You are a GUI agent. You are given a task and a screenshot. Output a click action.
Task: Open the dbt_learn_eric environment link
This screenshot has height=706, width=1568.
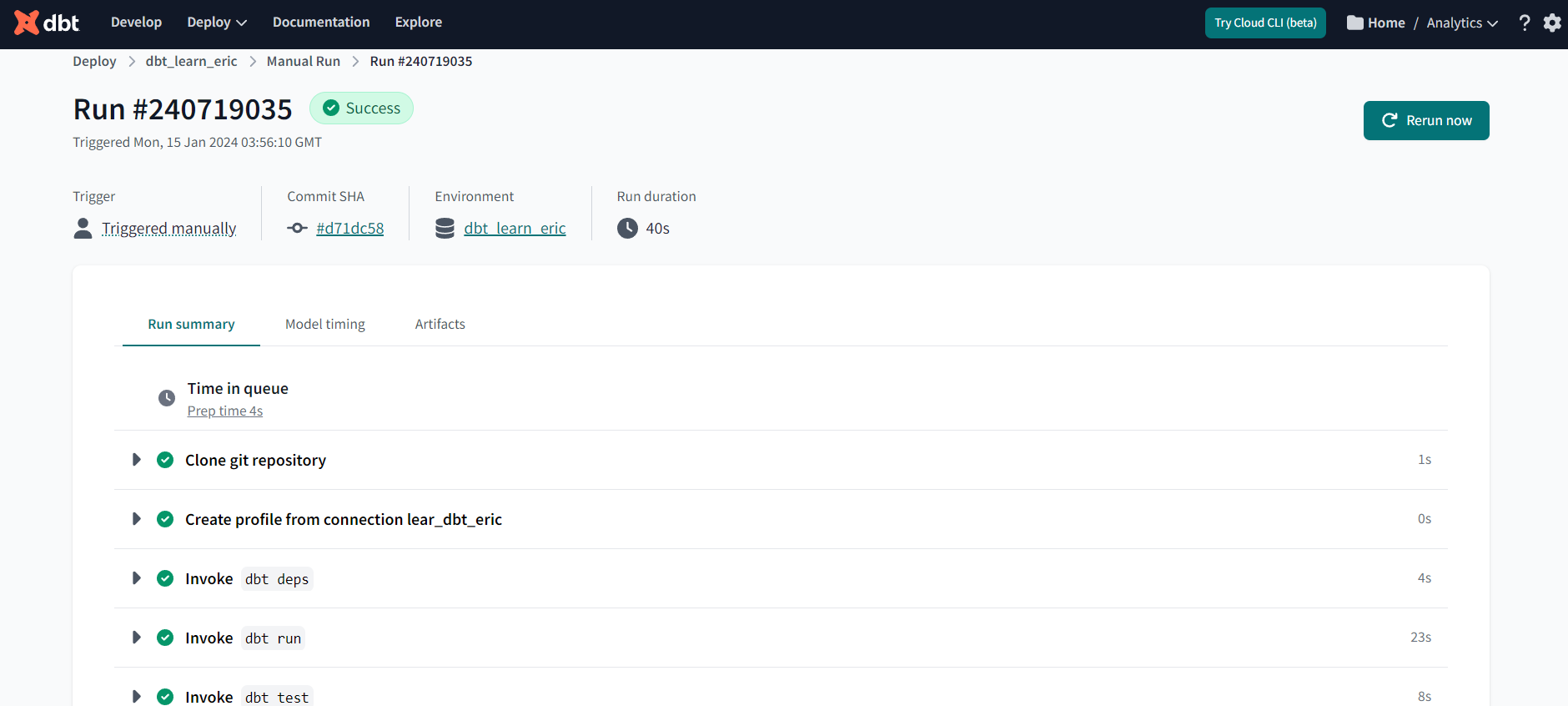click(x=515, y=228)
